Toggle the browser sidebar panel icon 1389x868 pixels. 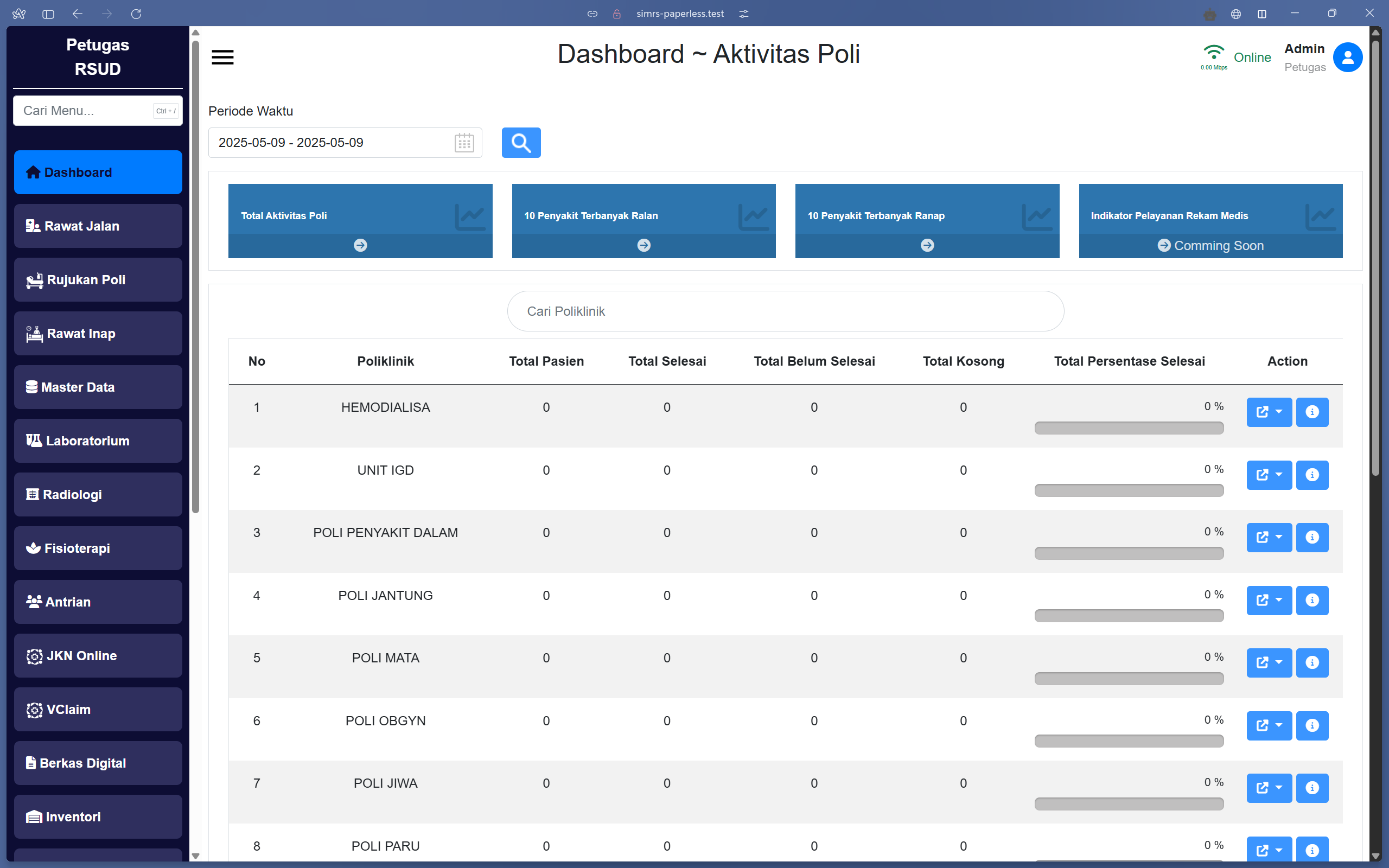coord(48,14)
